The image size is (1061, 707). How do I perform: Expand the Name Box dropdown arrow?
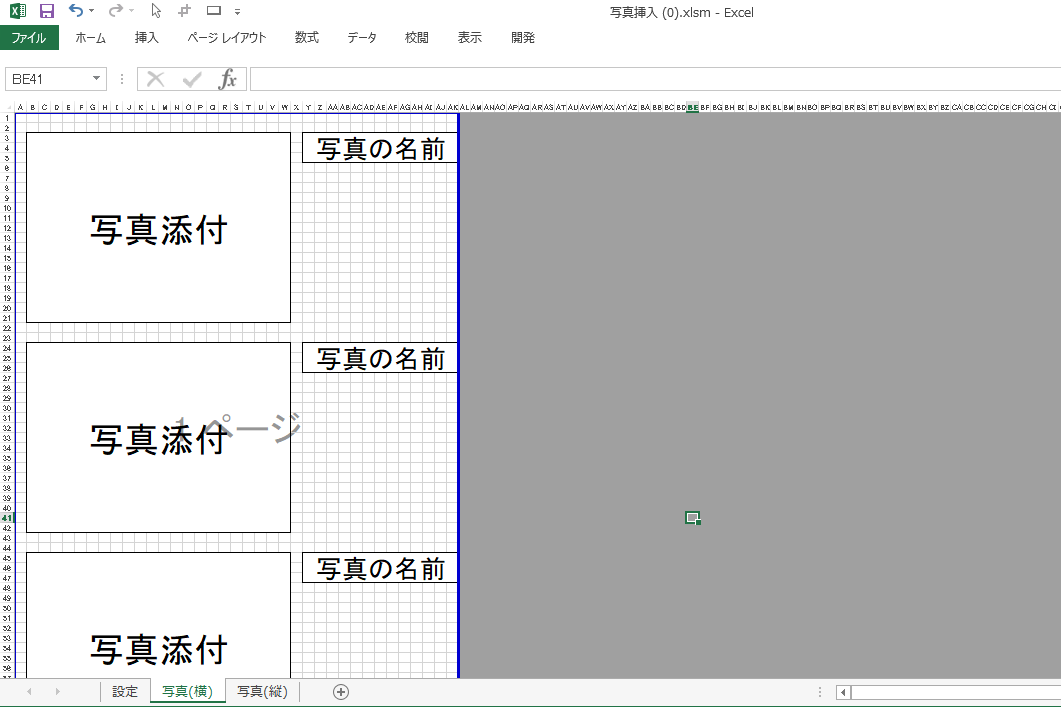tap(97, 78)
